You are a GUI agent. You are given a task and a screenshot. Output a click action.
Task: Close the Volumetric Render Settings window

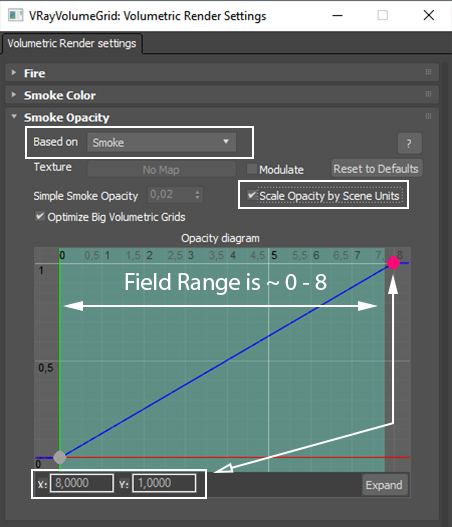(x=429, y=15)
